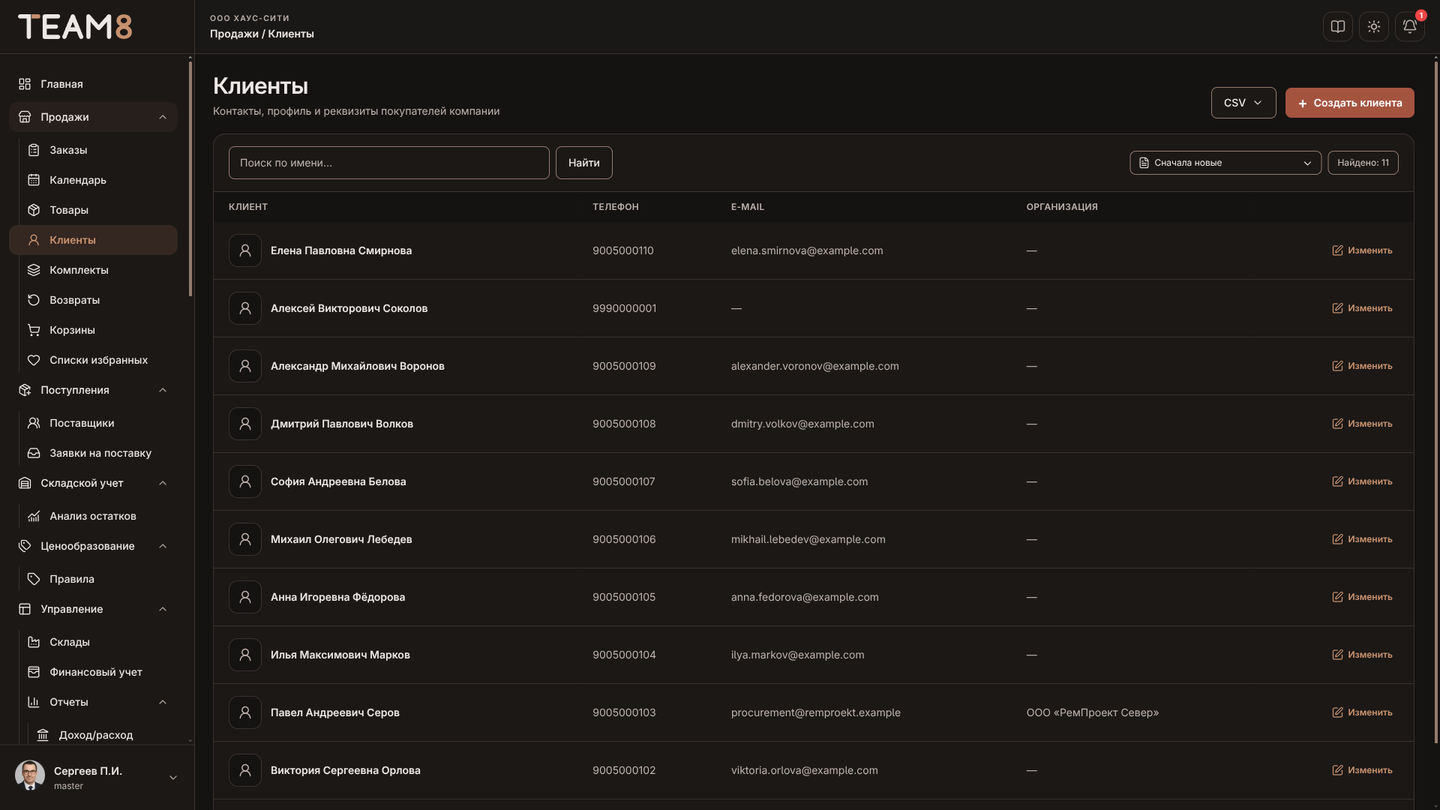This screenshot has height=810, width=1440.
Task: Click Изменить for Павел Андреевич Серов
Action: coord(1362,713)
